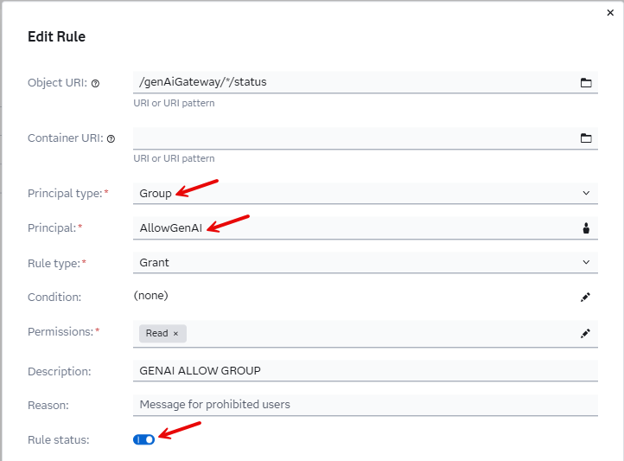Open the Rule type dropdown

point(365,262)
